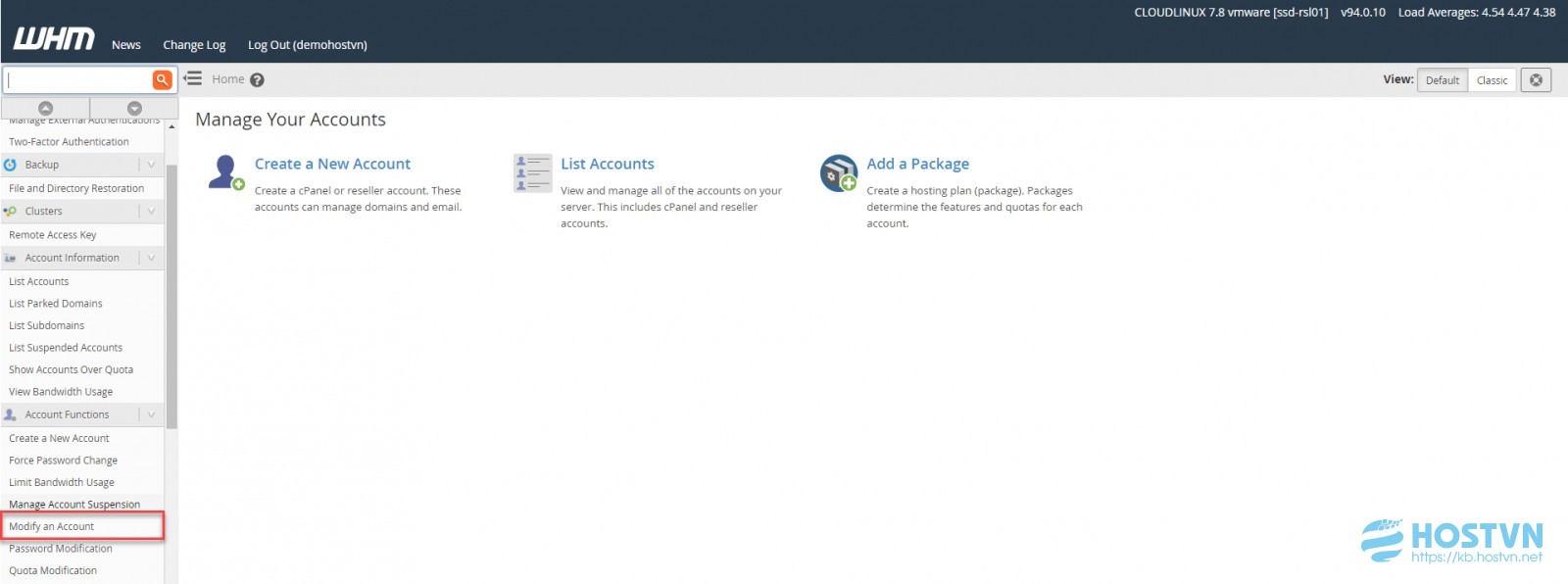The height and width of the screenshot is (584, 1568).
Task: Open the List Accounts heading link
Action: click(608, 164)
